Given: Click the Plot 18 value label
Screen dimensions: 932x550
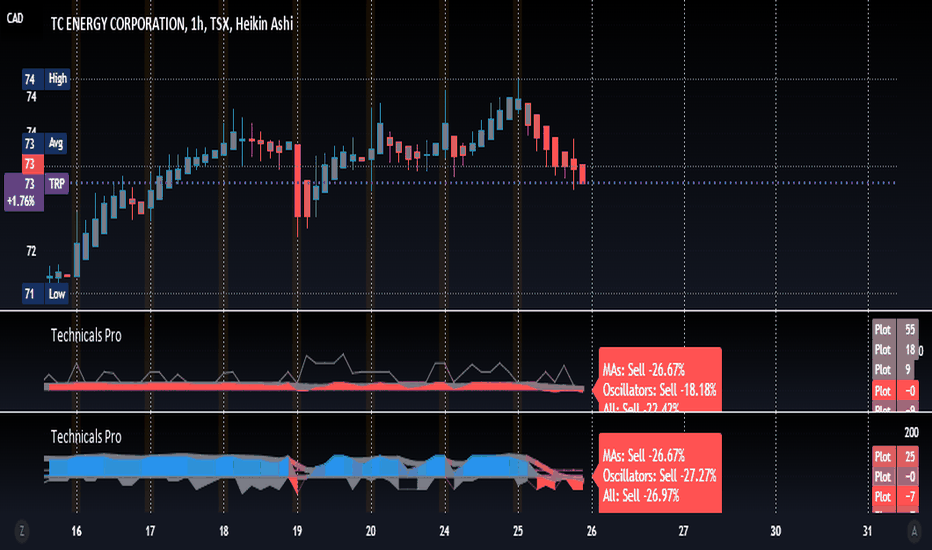Looking at the screenshot, I should click(895, 350).
